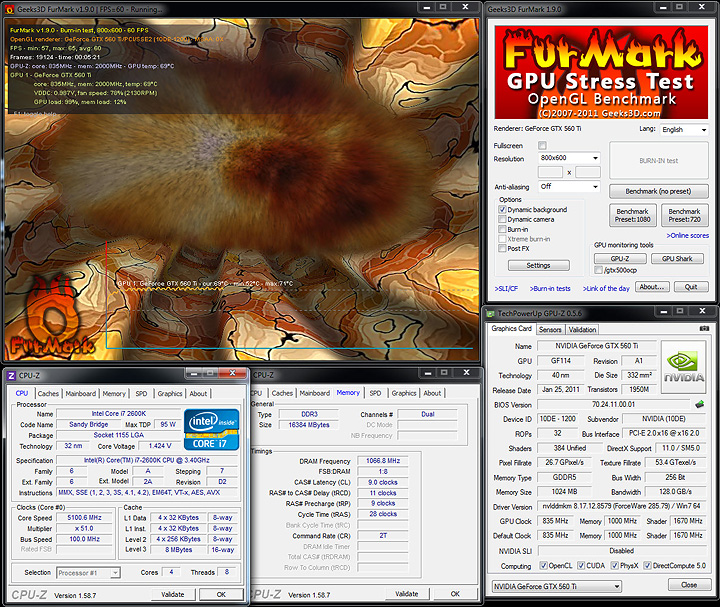
Task: Open SPD tab in left CPU-Z window
Action: coord(141,393)
